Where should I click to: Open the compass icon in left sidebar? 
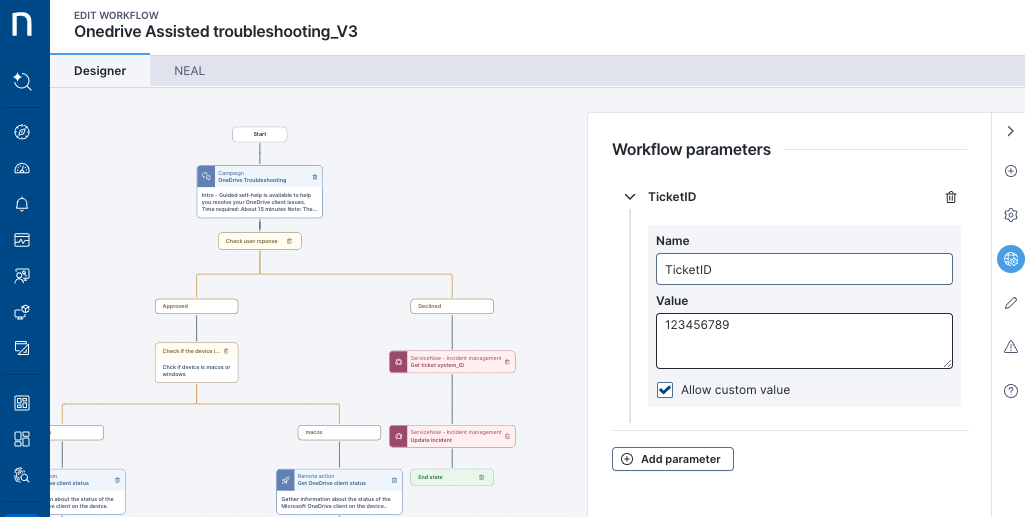pyautogui.click(x=23, y=132)
